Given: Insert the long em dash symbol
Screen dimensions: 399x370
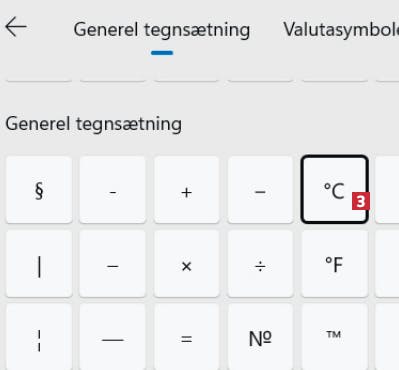Looking at the screenshot, I should (113, 337).
